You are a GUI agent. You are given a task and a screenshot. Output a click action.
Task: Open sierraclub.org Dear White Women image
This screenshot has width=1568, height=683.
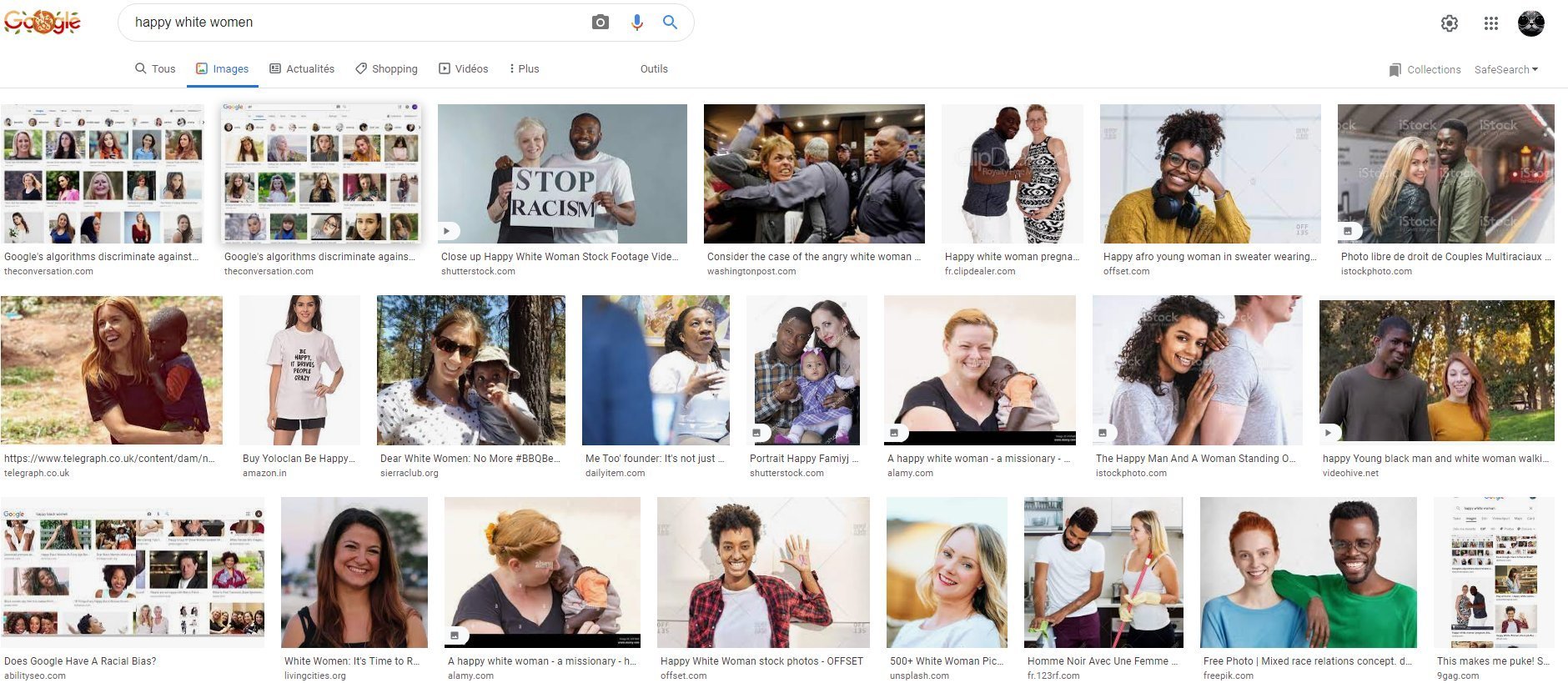[471, 369]
